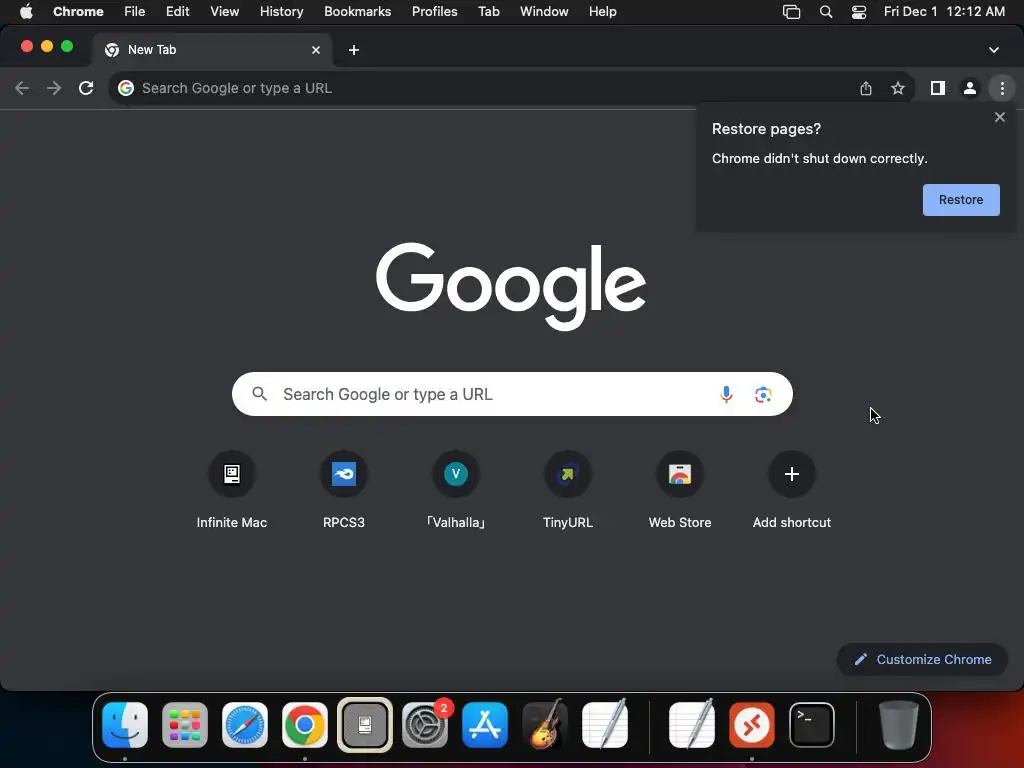Screen dimensions: 1024x768
Task: Open Chrome's three-dot menu
Action: click(1002, 88)
